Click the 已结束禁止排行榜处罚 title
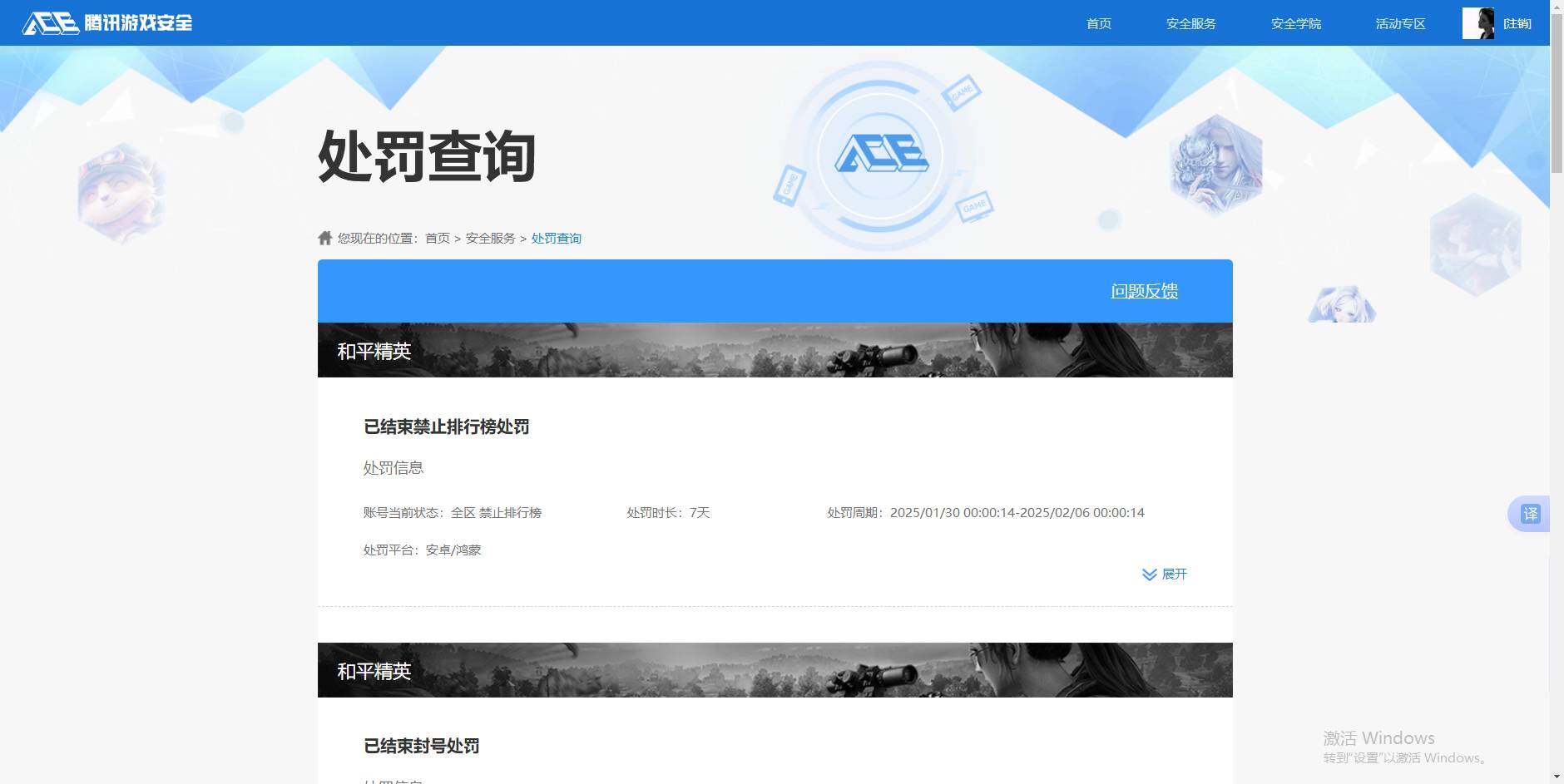1564x784 pixels. [446, 427]
